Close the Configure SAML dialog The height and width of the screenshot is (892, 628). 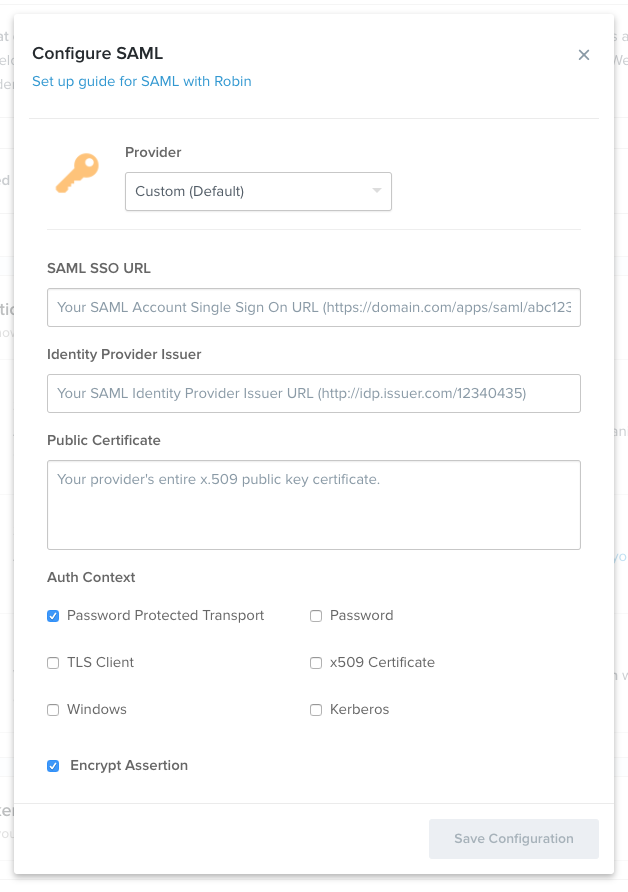coord(584,55)
